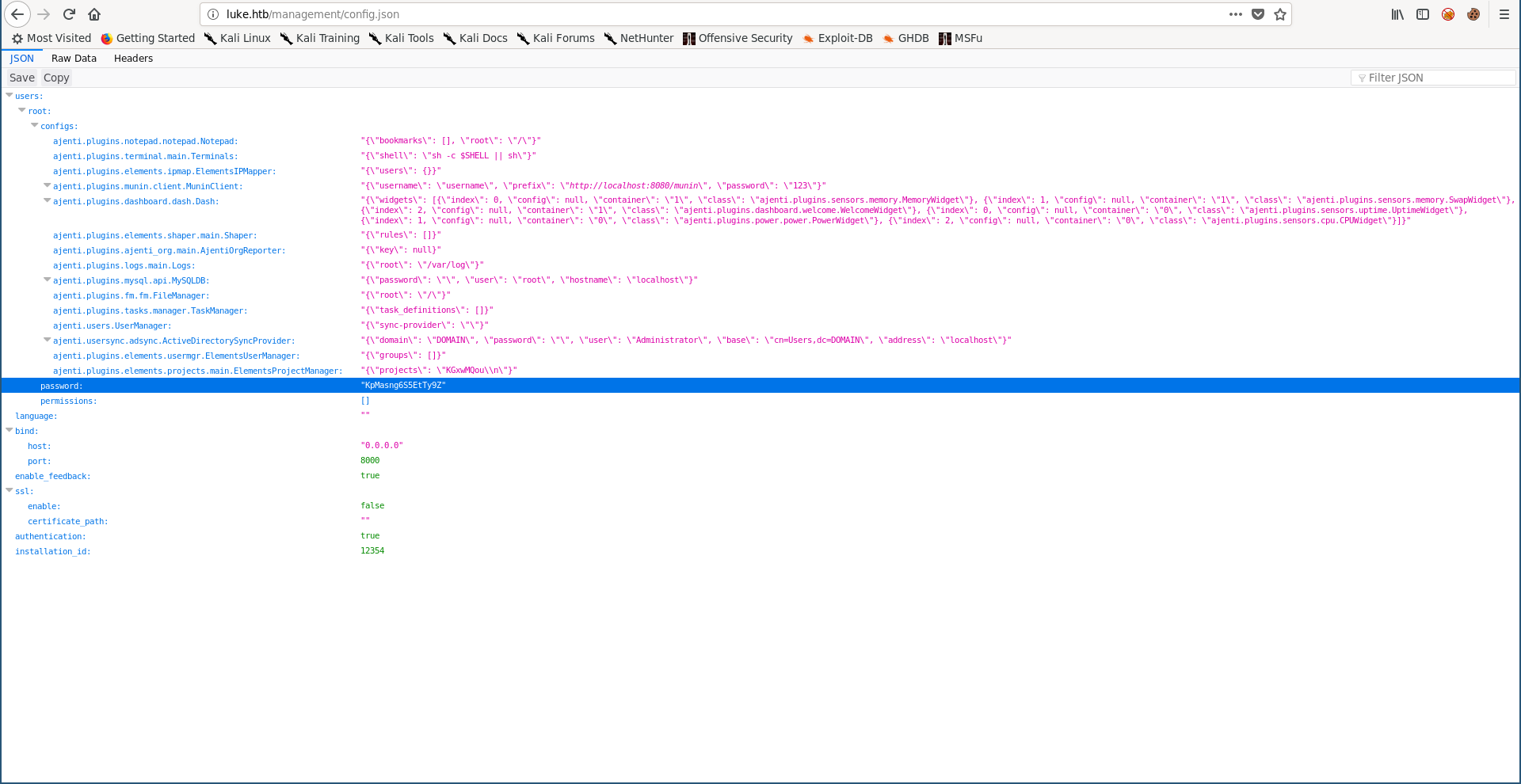Reload the current page
This screenshot has height=784, width=1521.
pos(69,14)
